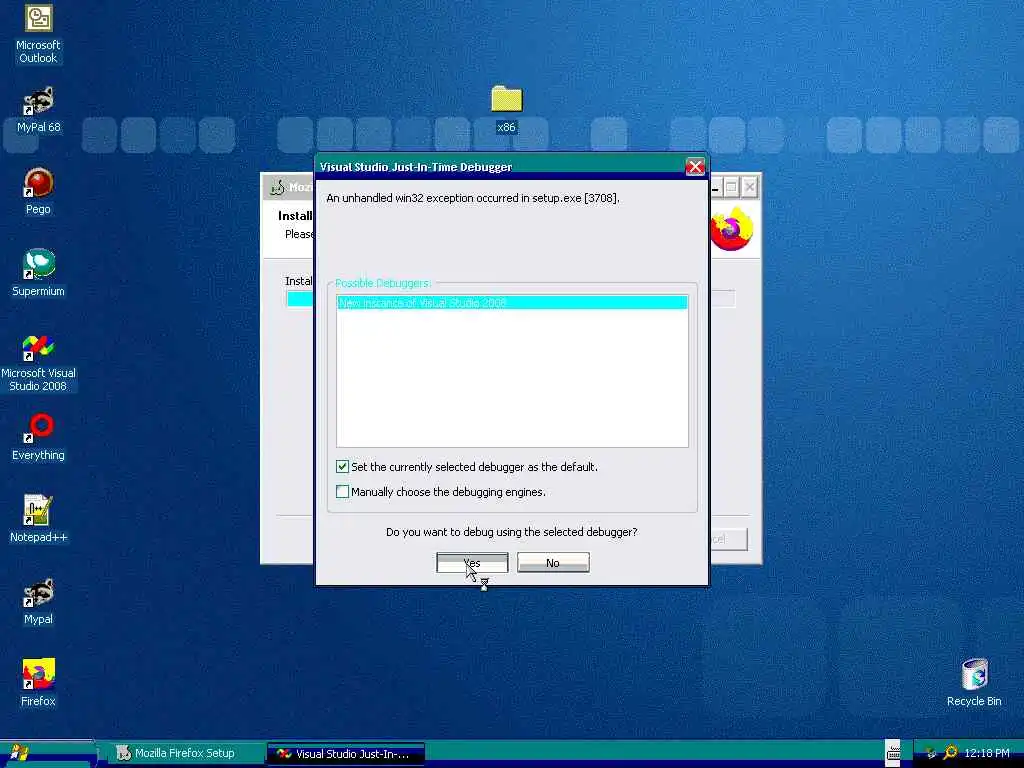The image size is (1024, 768).
Task: Open the on-screen keyboard tray icon
Action: point(893,753)
